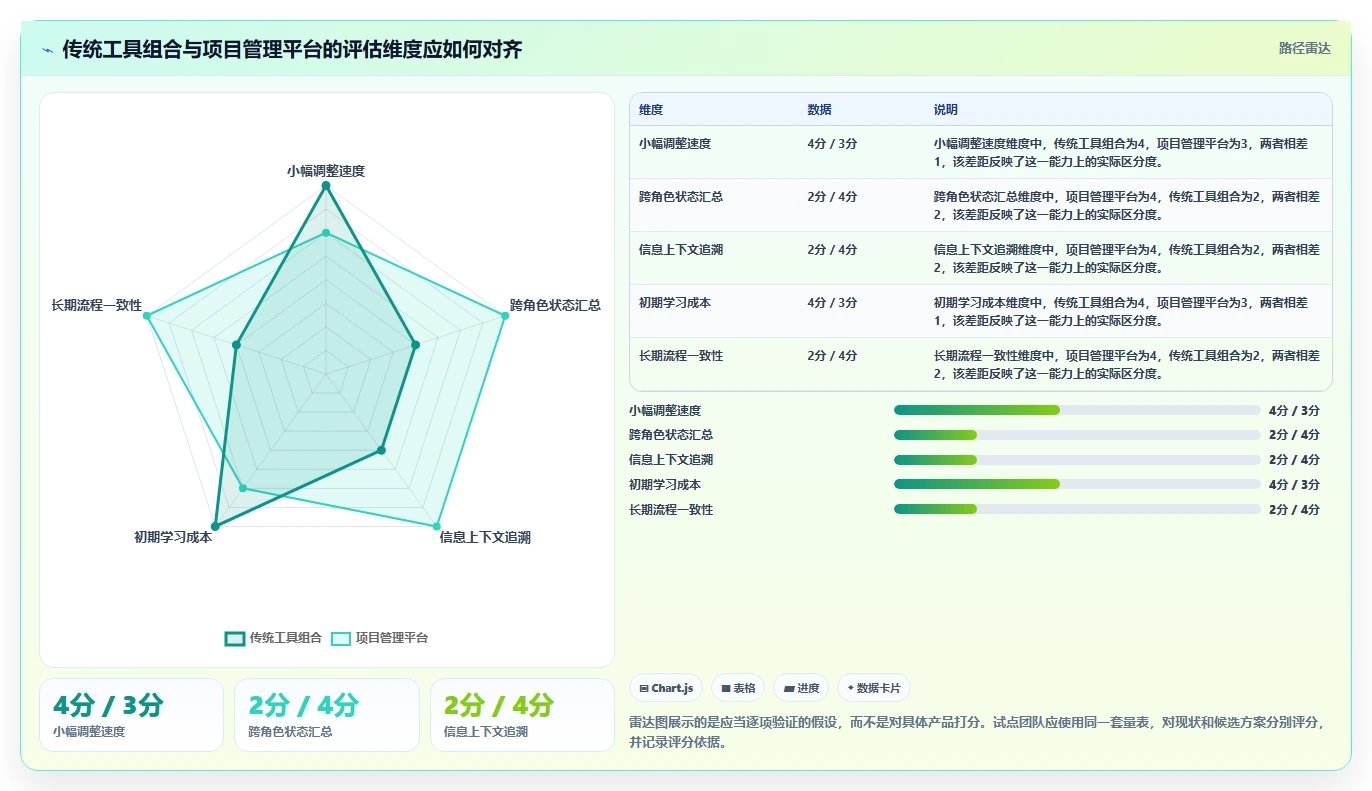Click radar axis label 初期学习成本
The image size is (1372, 791).
tap(173, 537)
